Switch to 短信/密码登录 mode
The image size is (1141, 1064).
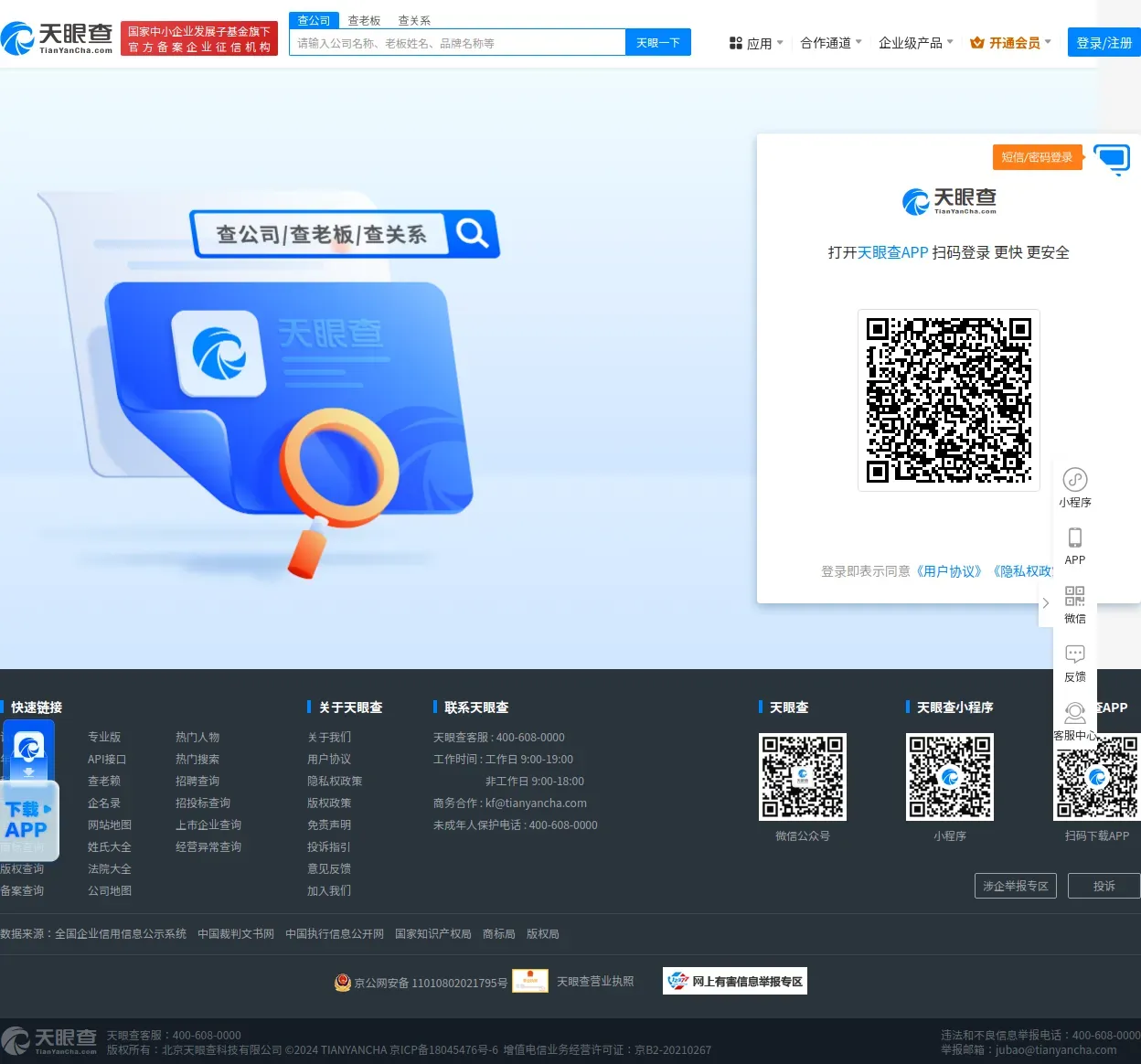[1037, 157]
